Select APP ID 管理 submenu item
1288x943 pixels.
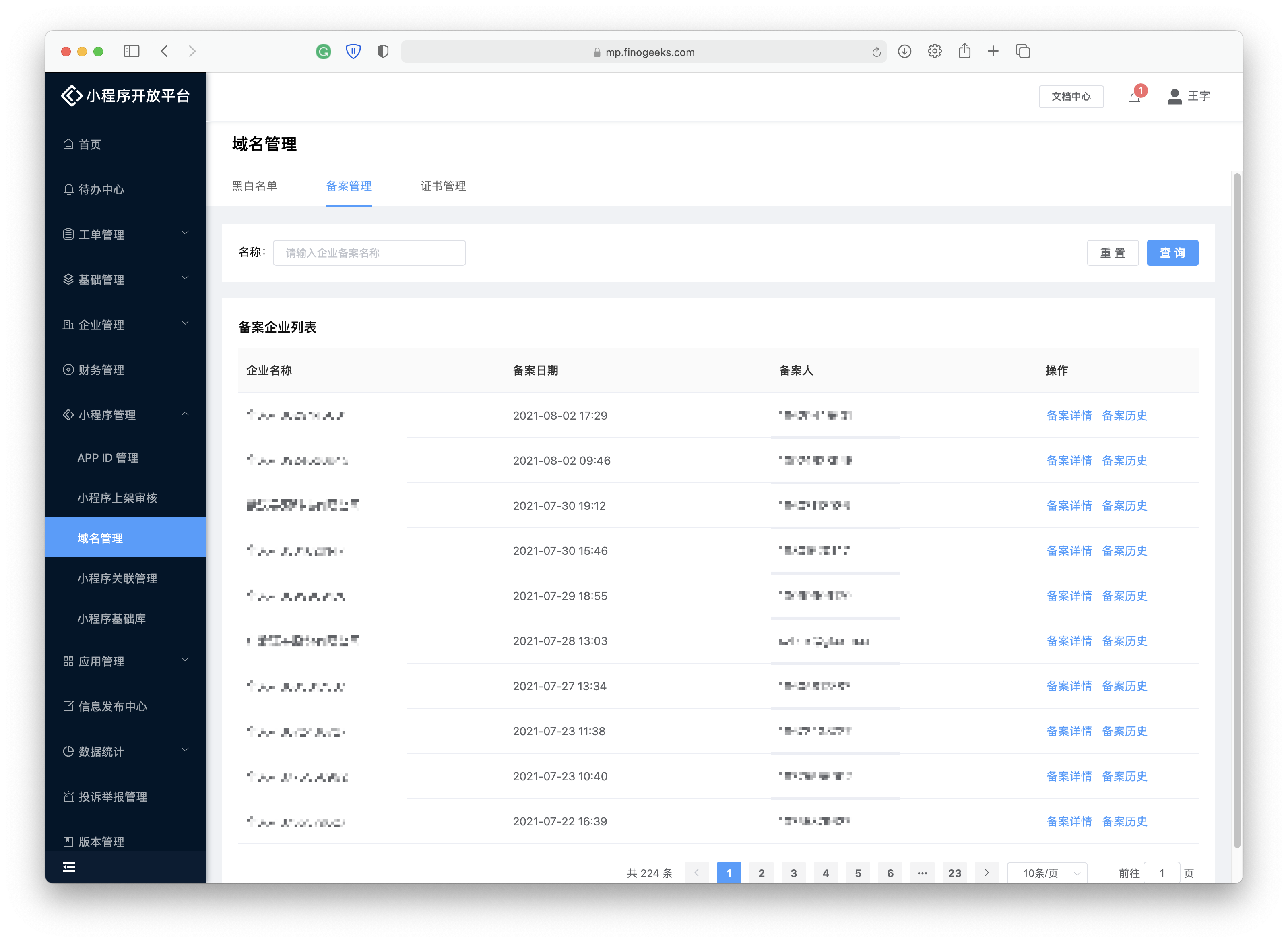pyautogui.click(x=126, y=458)
